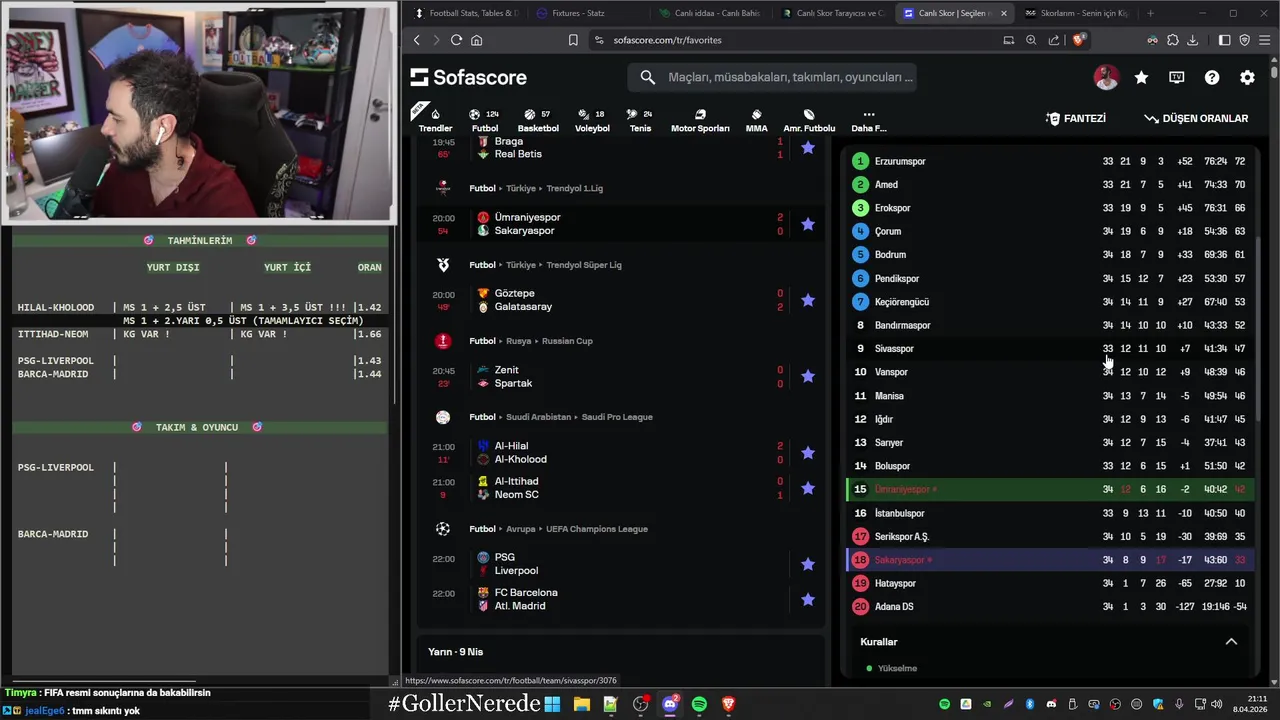Select the Futbol sport icon

tap(484, 120)
